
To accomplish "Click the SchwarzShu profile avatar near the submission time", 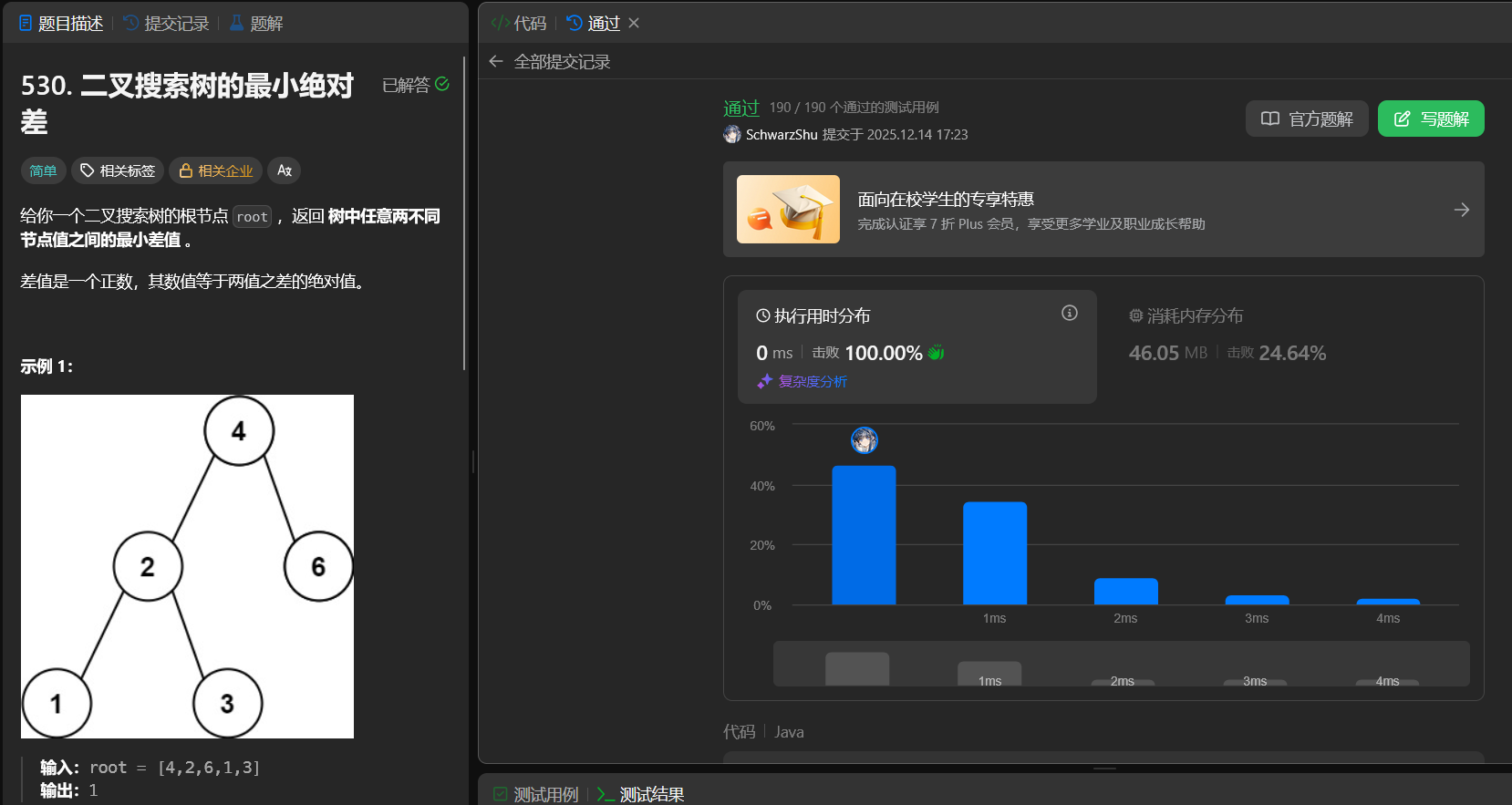I will (732, 135).
